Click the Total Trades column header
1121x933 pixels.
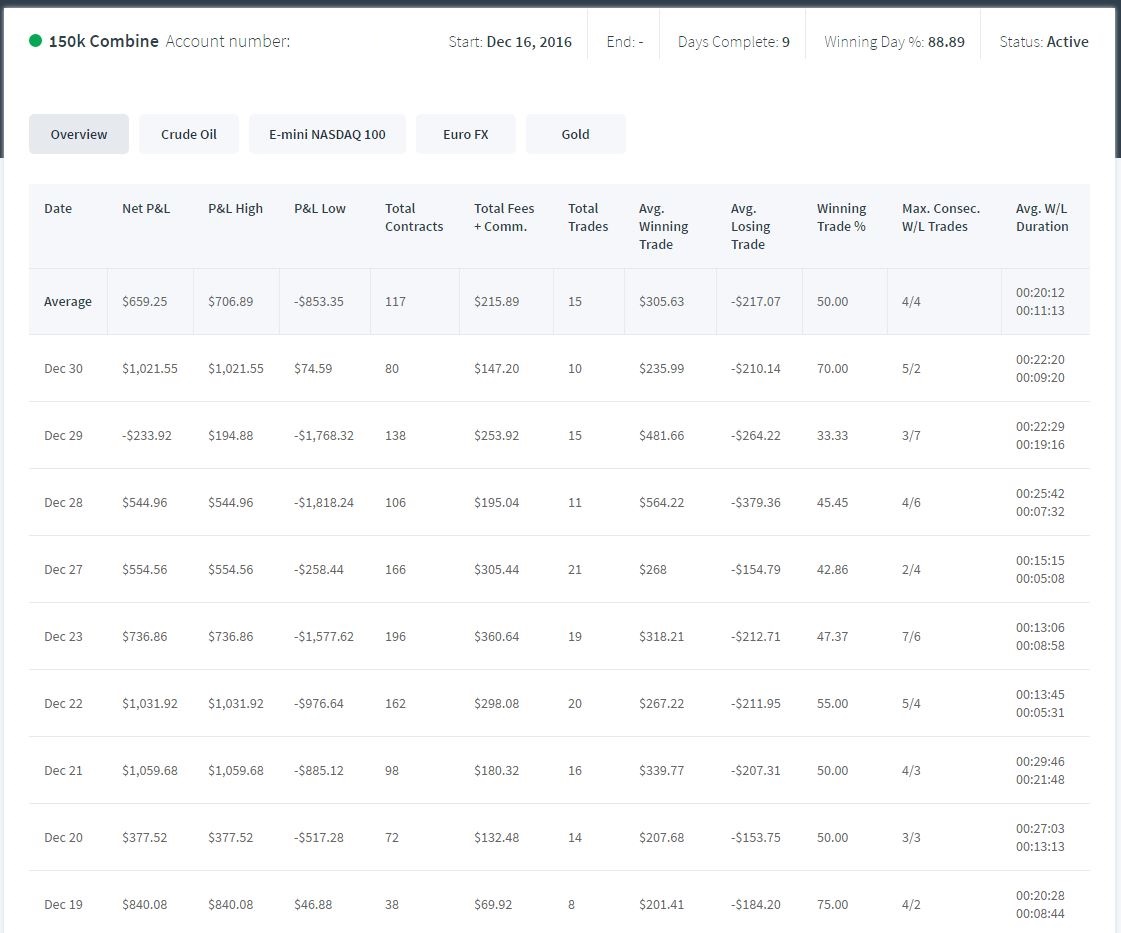pyautogui.click(x=588, y=217)
